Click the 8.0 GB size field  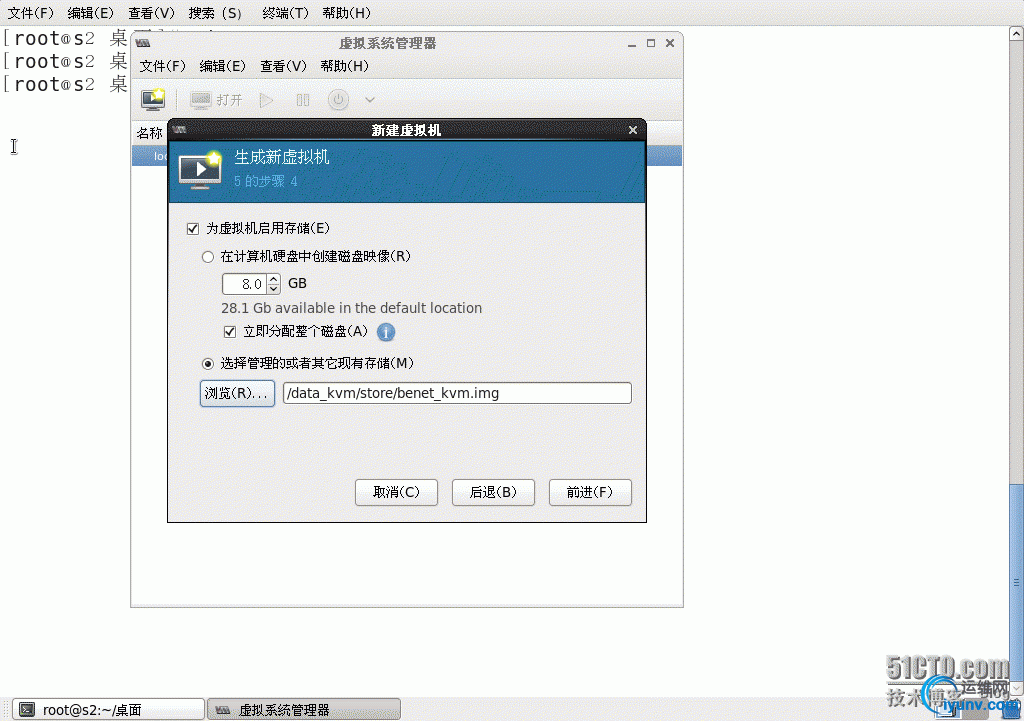(245, 284)
